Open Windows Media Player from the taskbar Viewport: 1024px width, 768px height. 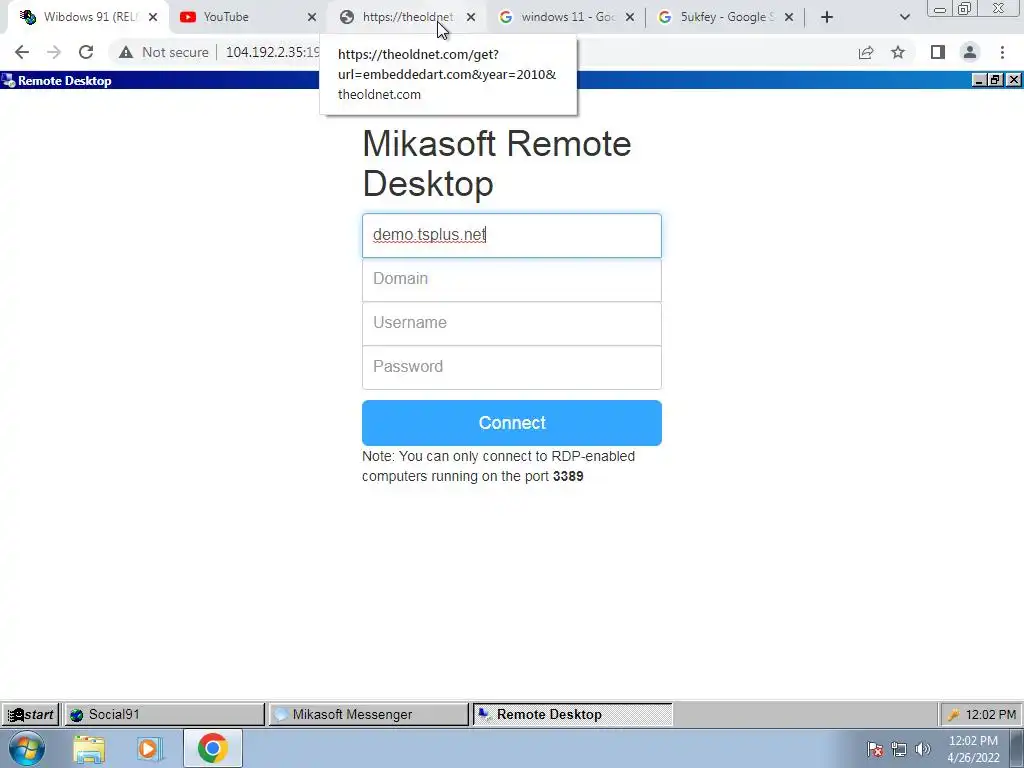click(x=150, y=749)
